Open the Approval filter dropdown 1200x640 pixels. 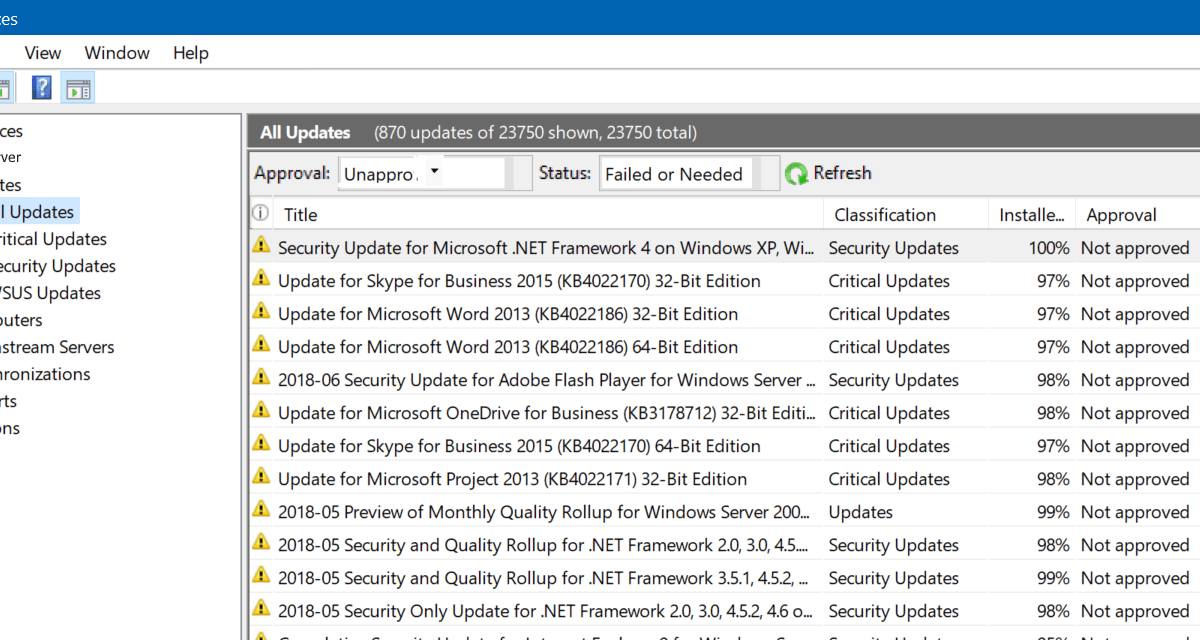(x=434, y=172)
